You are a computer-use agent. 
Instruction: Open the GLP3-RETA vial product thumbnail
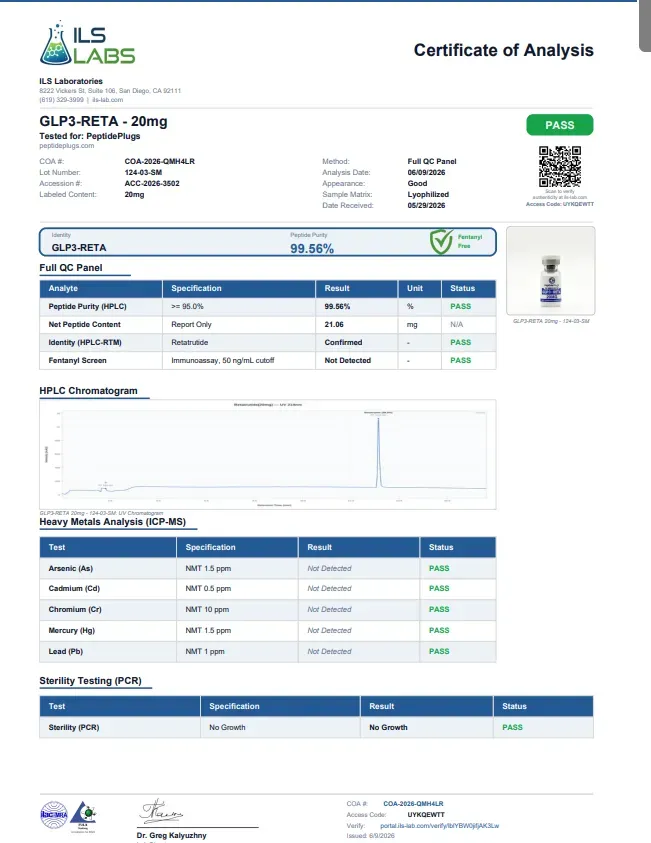tap(550, 270)
